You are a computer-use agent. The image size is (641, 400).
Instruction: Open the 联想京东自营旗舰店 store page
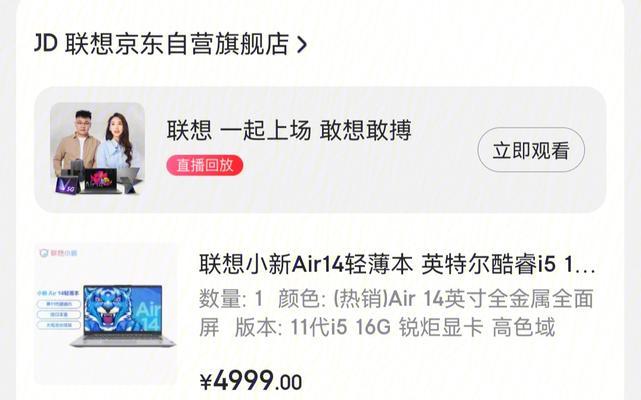click(x=177, y=44)
